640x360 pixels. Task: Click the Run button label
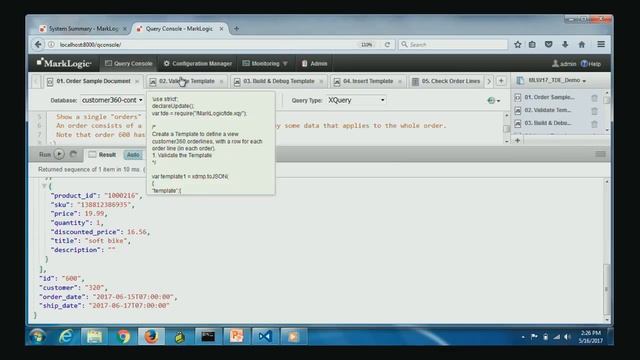coord(45,155)
